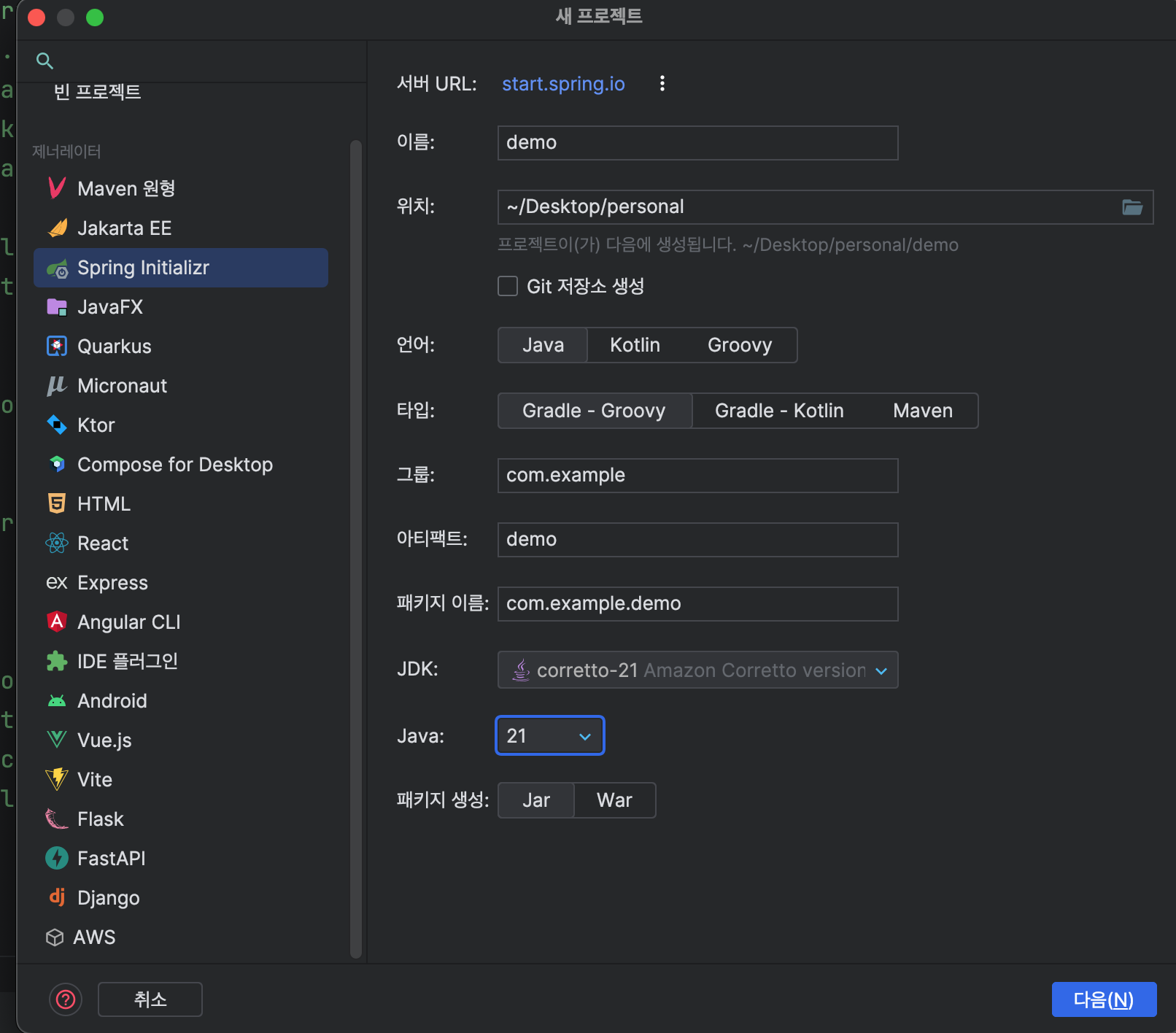Open the Java version 21 dropdown
This screenshot has width=1176, height=1033.
(x=550, y=735)
